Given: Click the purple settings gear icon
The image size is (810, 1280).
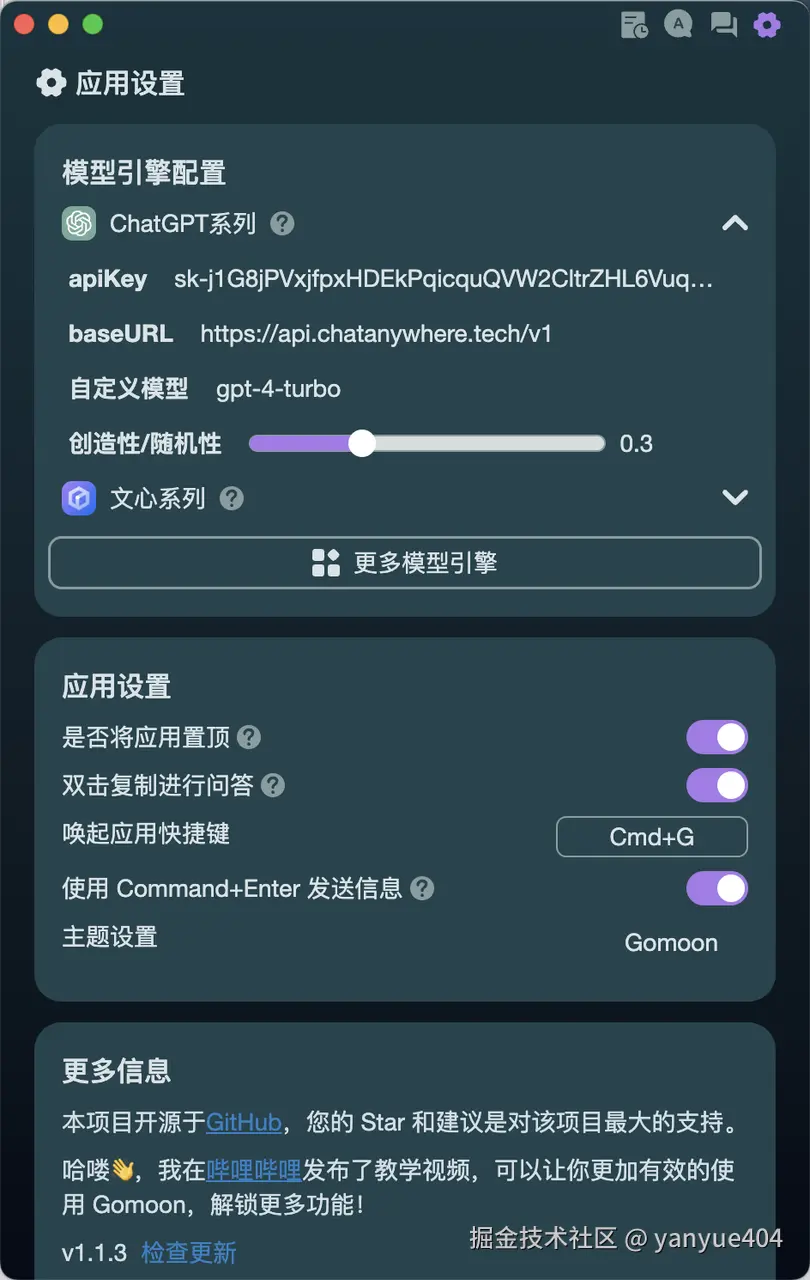Looking at the screenshot, I should tap(767, 25).
